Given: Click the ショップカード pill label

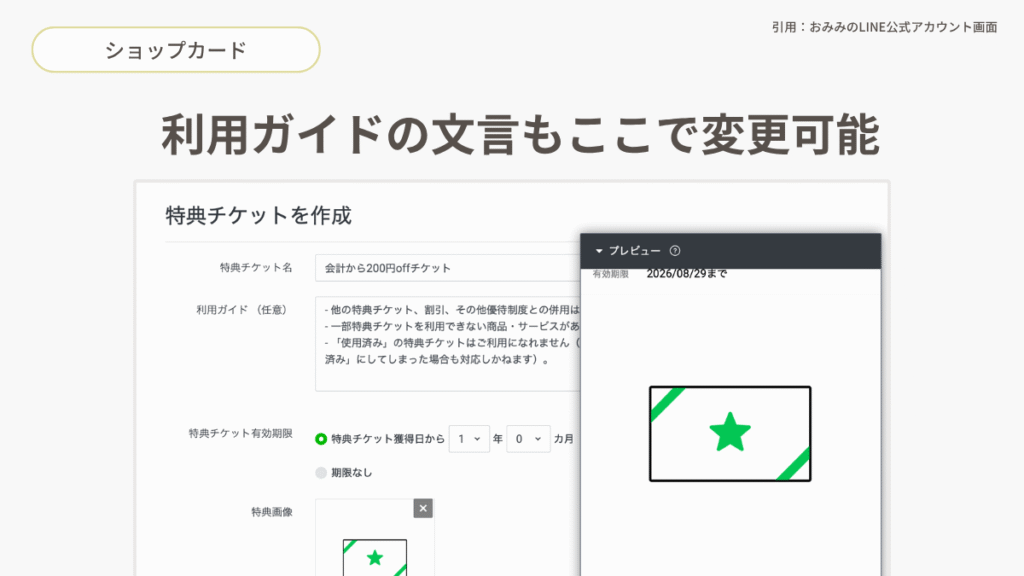Looking at the screenshot, I should click(176, 50).
